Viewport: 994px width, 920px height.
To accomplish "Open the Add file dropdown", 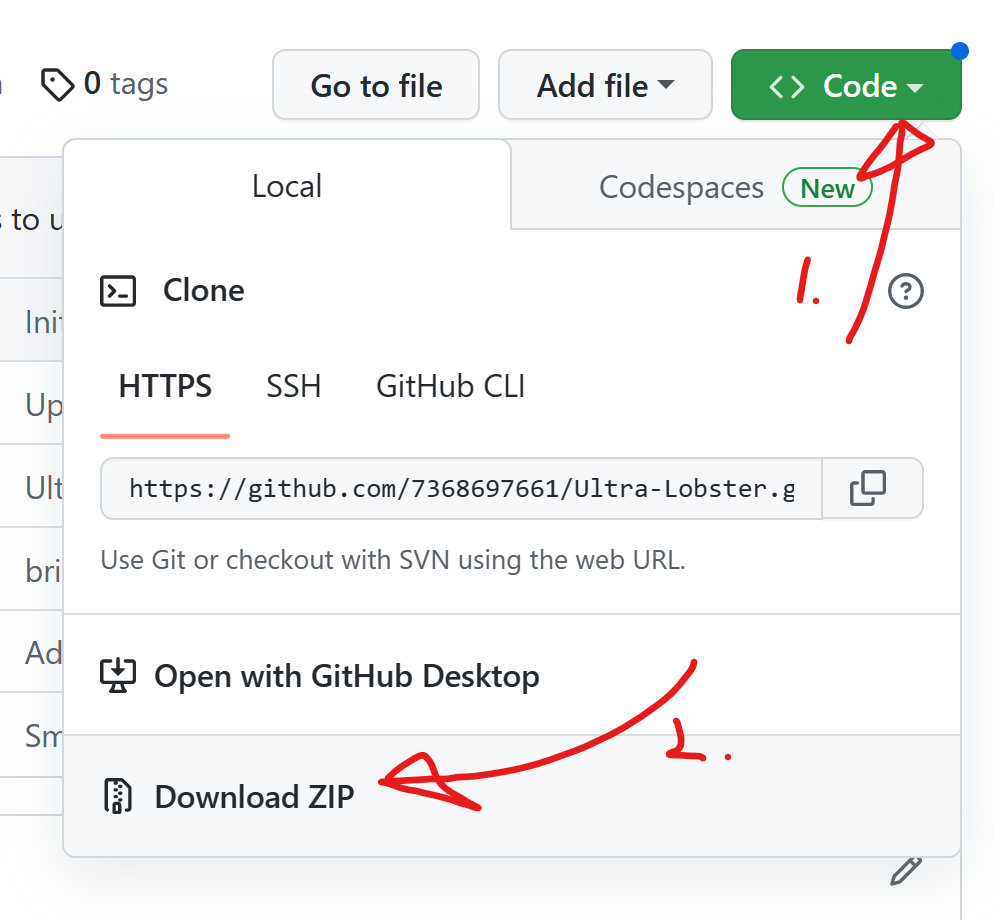I will (604, 85).
